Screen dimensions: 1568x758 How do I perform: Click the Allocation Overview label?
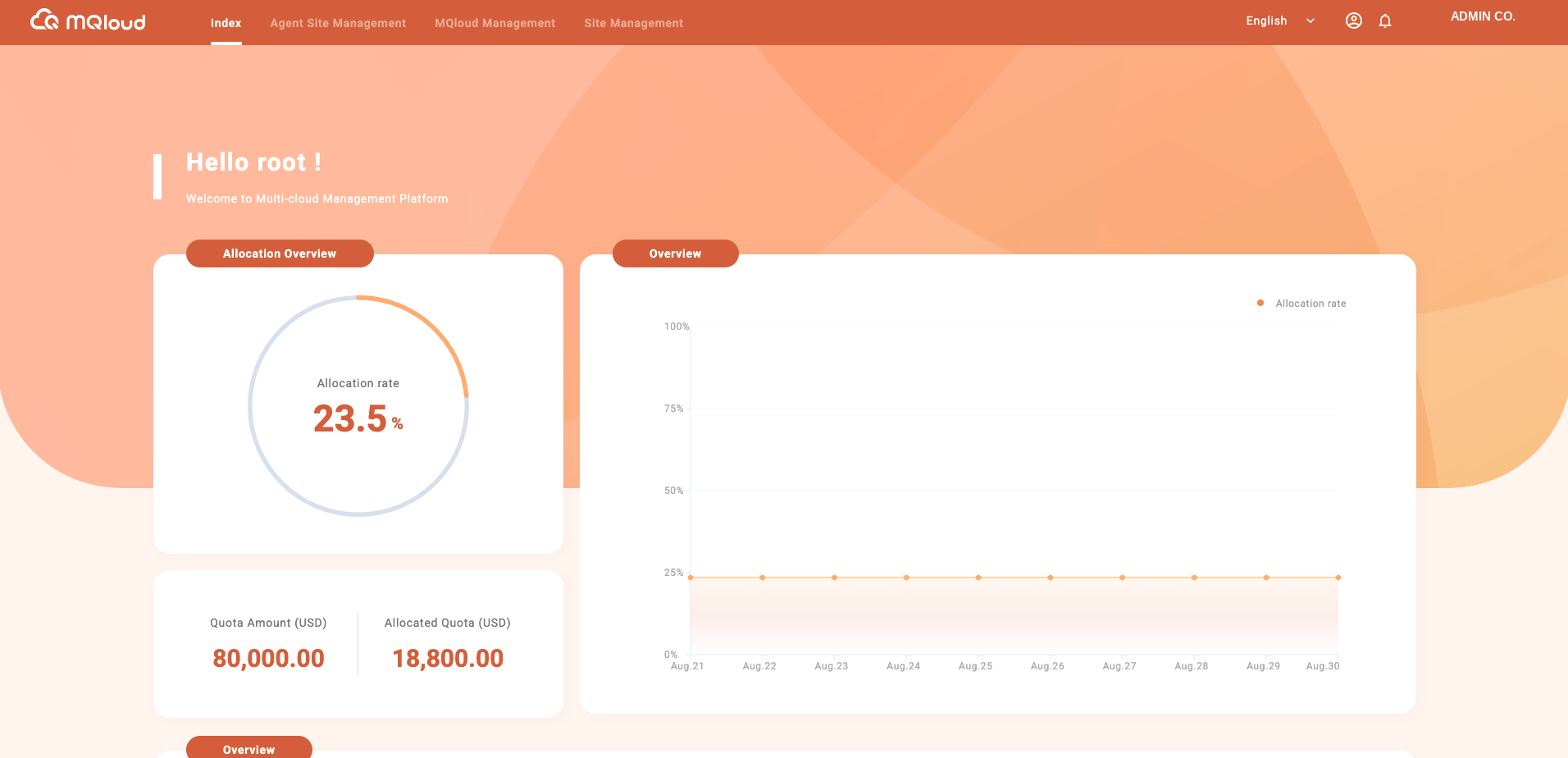coord(280,253)
